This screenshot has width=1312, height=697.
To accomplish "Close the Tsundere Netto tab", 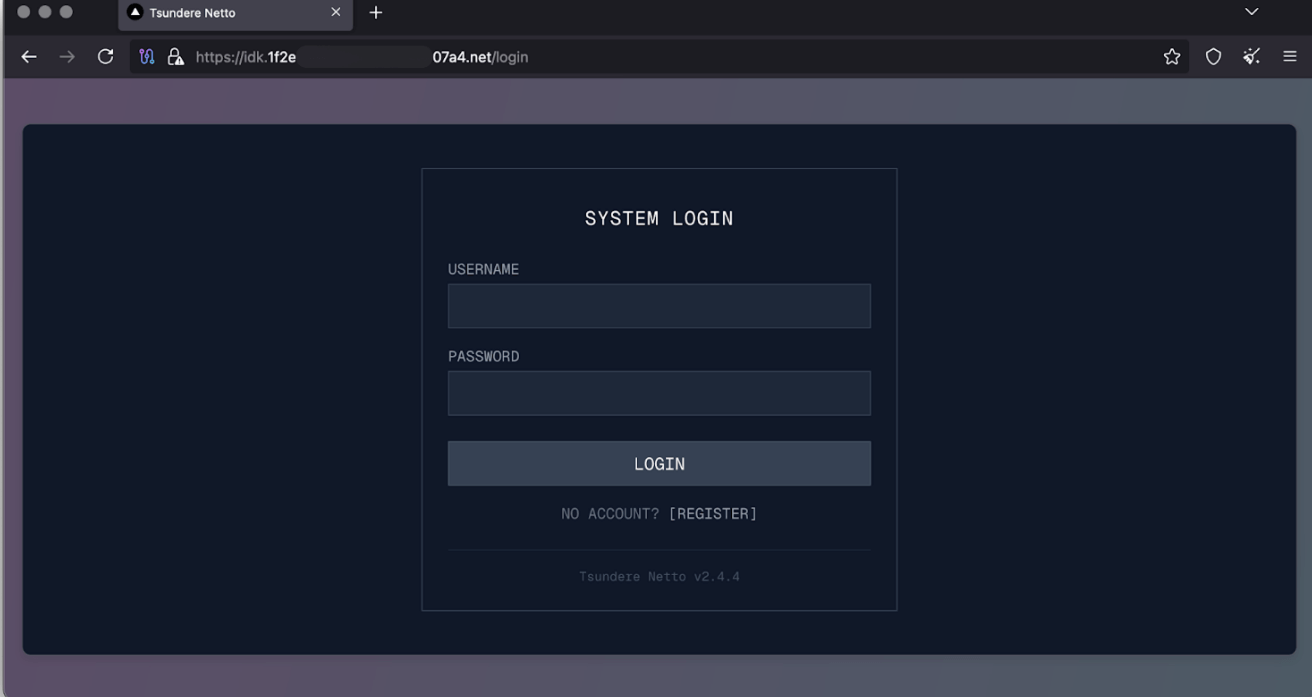I will click(336, 12).
